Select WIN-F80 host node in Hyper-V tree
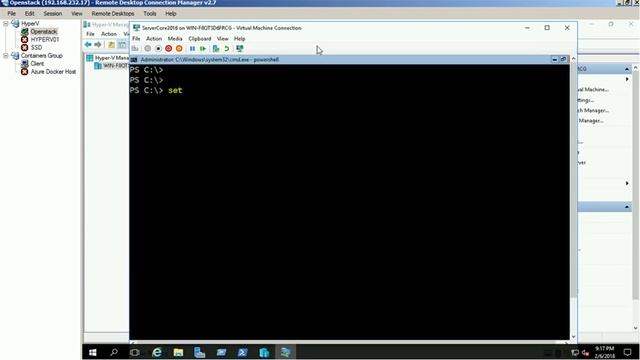640x360 pixels. click(116, 66)
